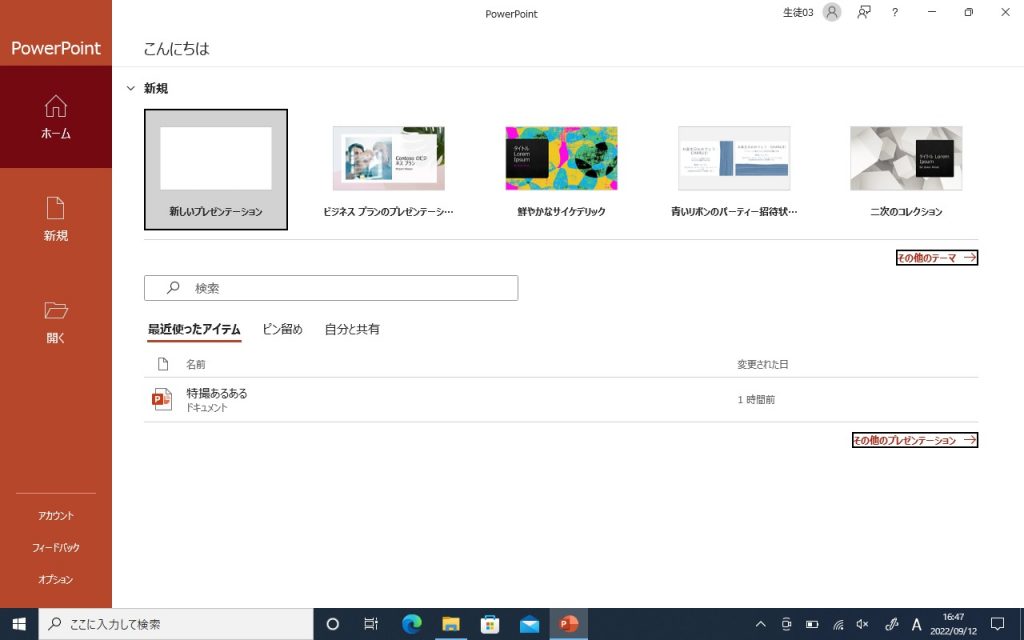Image resolution: width=1024 pixels, height=640 pixels.
Task: Open Task View on the taskbar
Action: tap(371, 624)
